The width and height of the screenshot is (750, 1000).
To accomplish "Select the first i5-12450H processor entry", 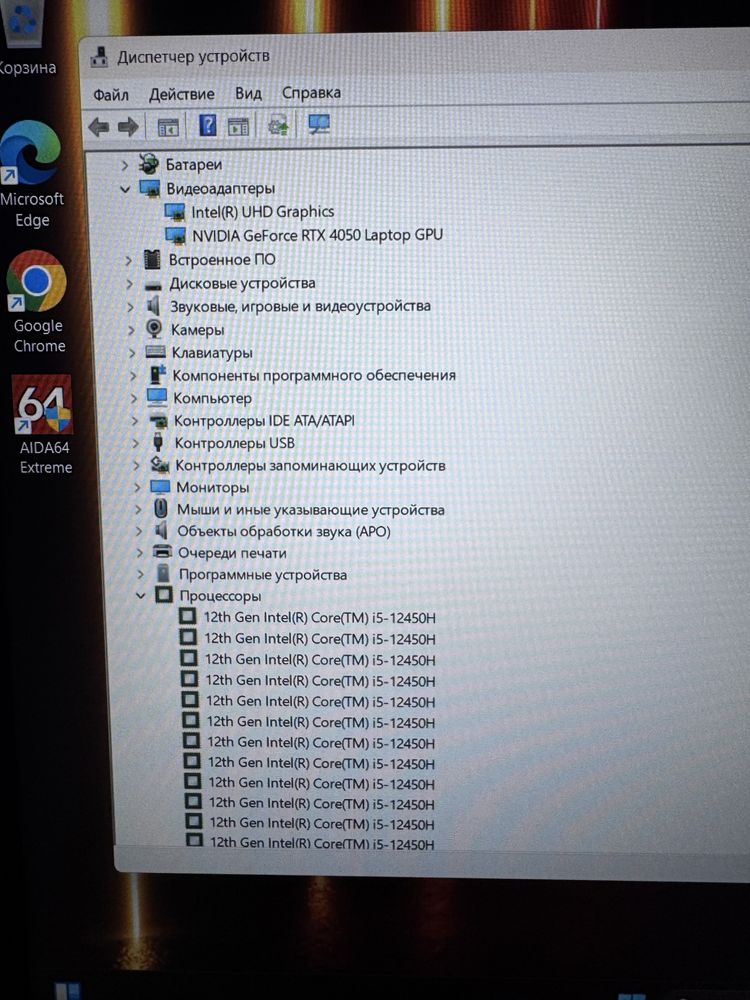I will tap(320, 618).
